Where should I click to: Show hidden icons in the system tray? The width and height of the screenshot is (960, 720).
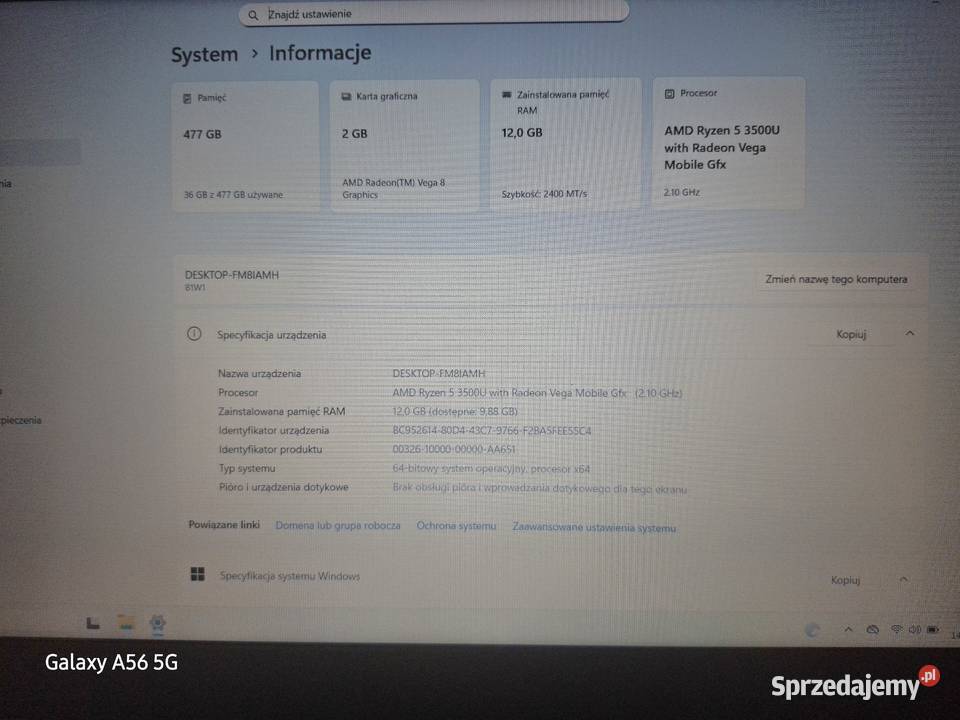click(x=849, y=630)
